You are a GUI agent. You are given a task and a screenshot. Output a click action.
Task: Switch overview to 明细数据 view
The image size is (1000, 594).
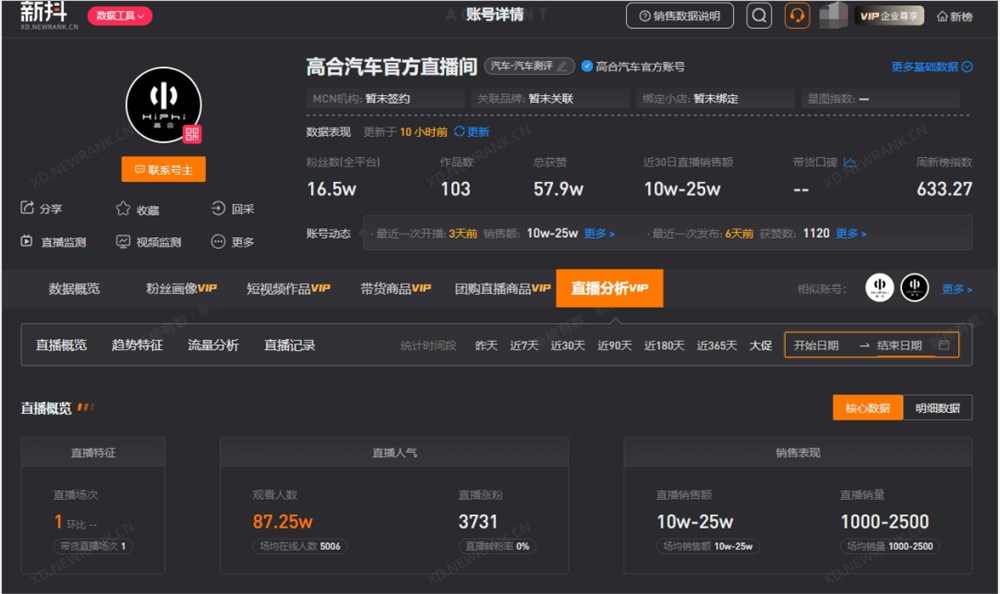point(938,407)
